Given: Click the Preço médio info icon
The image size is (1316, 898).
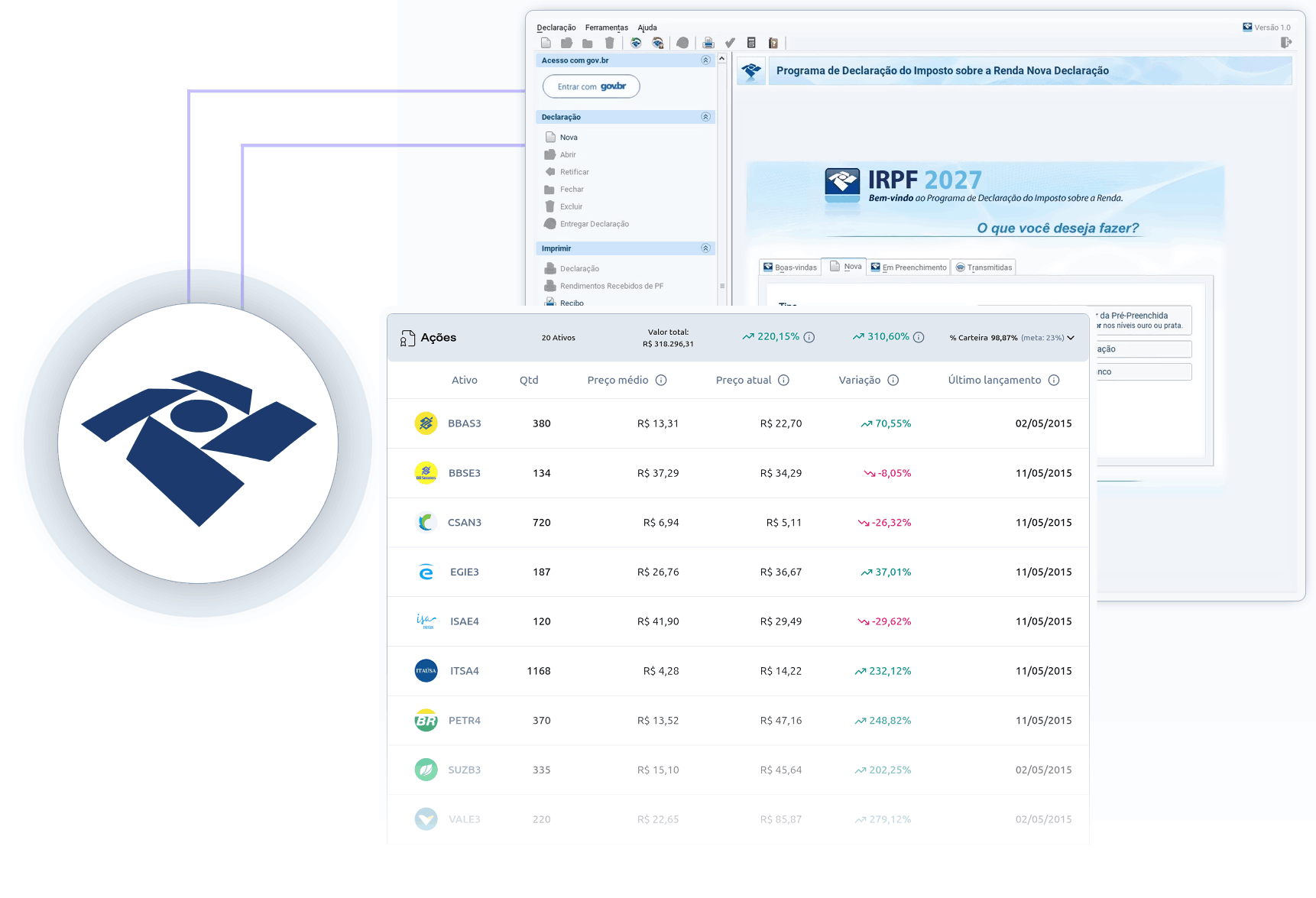Looking at the screenshot, I should (x=661, y=380).
